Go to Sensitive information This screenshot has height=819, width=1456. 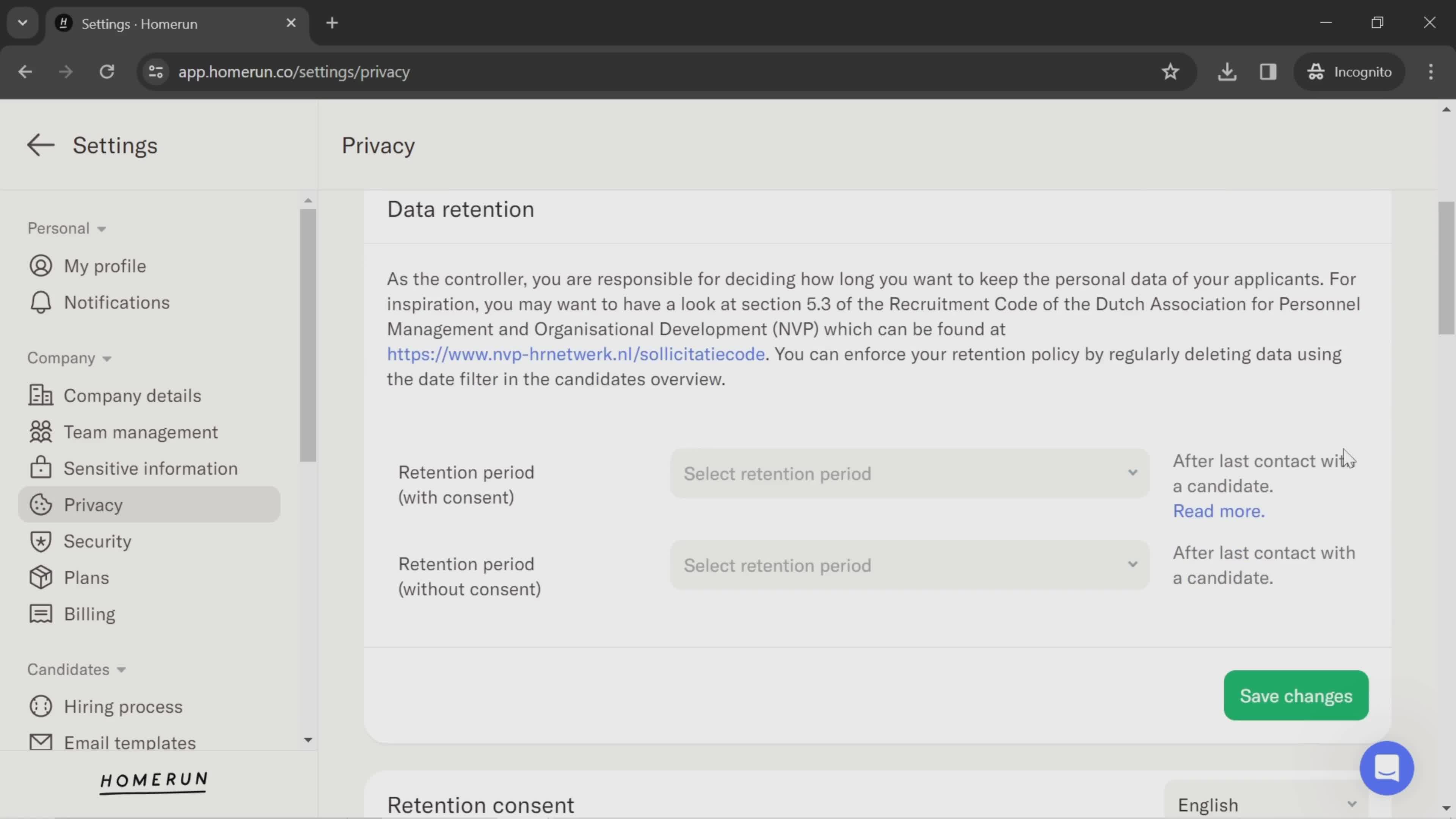tap(151, 468)
